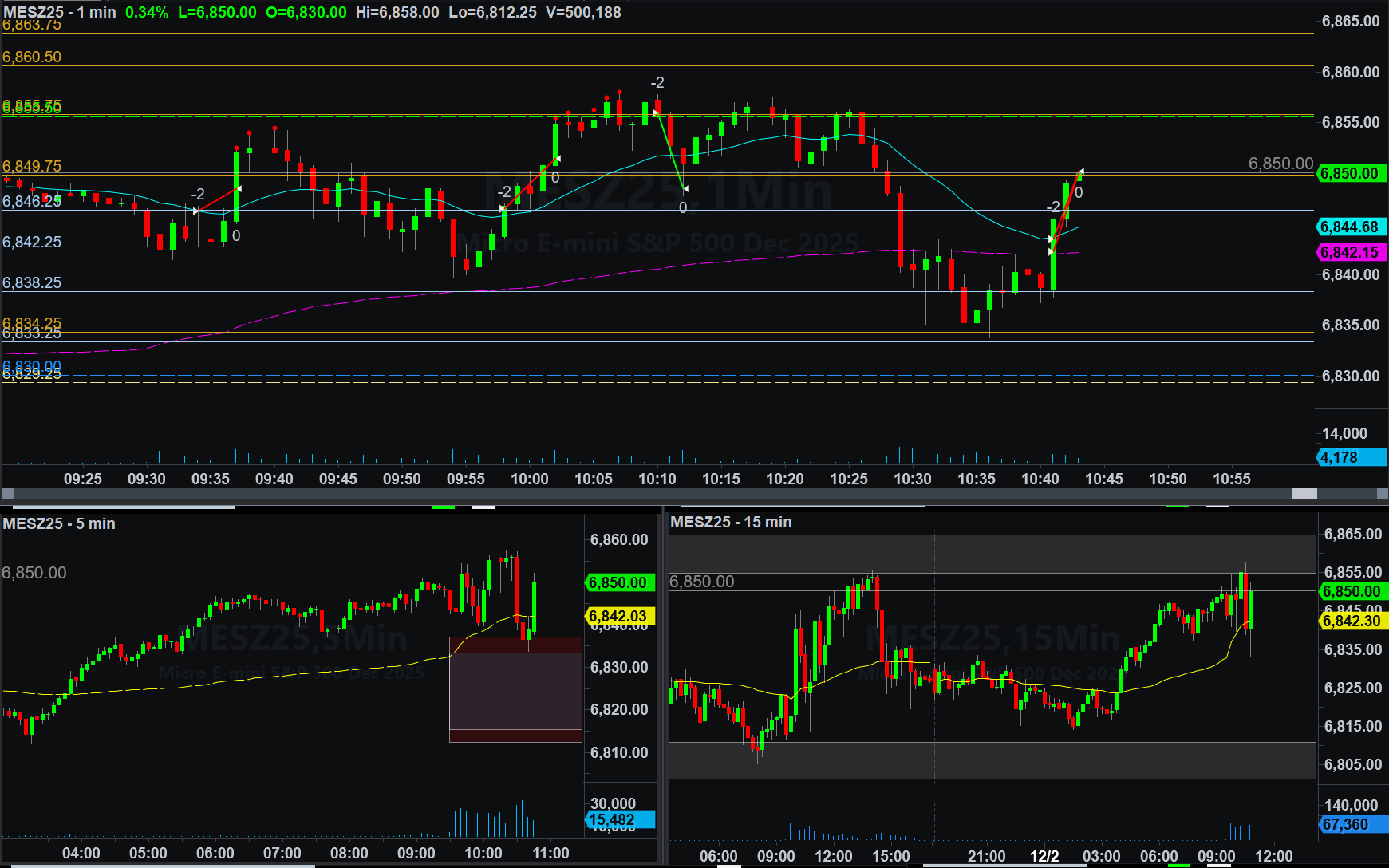
Task: Select the cyan 6,844.68 moving average tag
Action: tap(1349, 227)
